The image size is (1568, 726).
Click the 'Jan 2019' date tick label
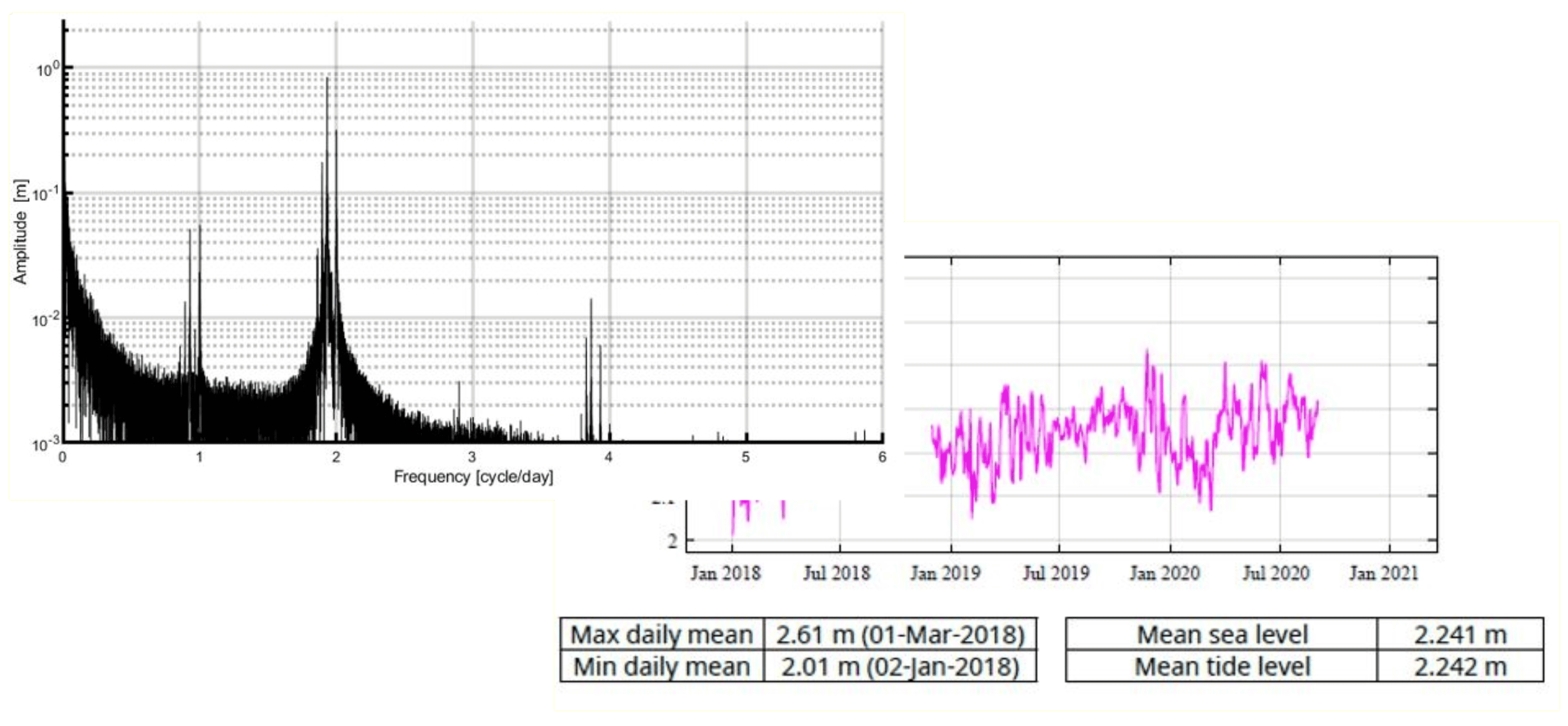[x=944, y=573]
